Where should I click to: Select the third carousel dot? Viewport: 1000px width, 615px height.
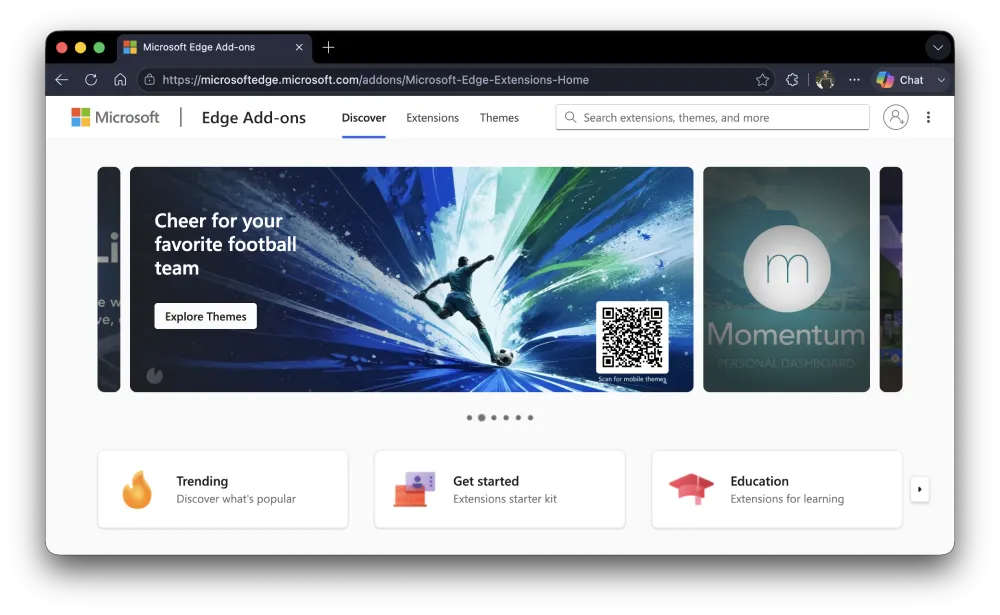494,418
